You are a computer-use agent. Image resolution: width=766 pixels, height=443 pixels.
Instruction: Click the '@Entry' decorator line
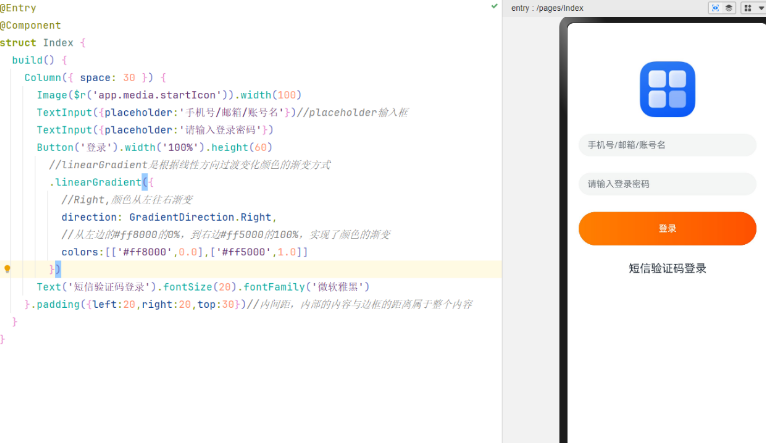point(18,8)
